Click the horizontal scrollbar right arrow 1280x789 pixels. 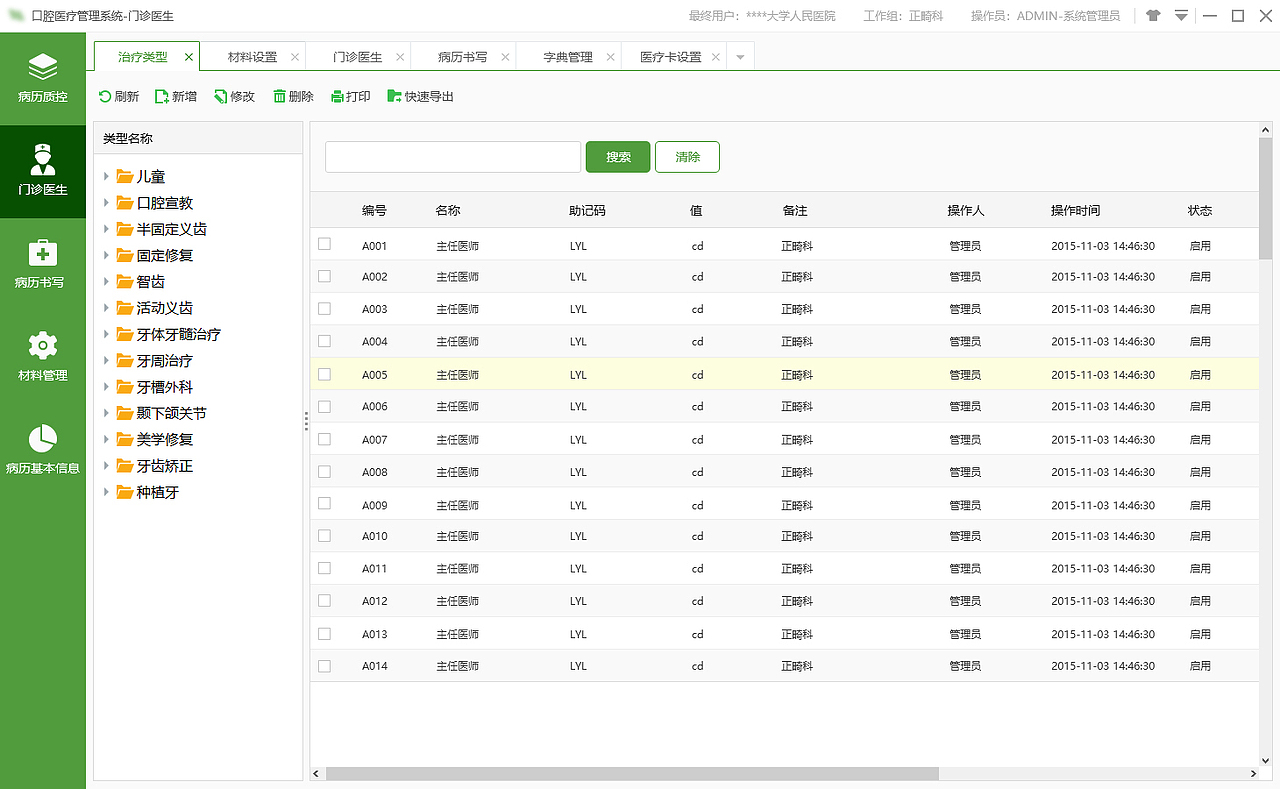click(1253, 773)
